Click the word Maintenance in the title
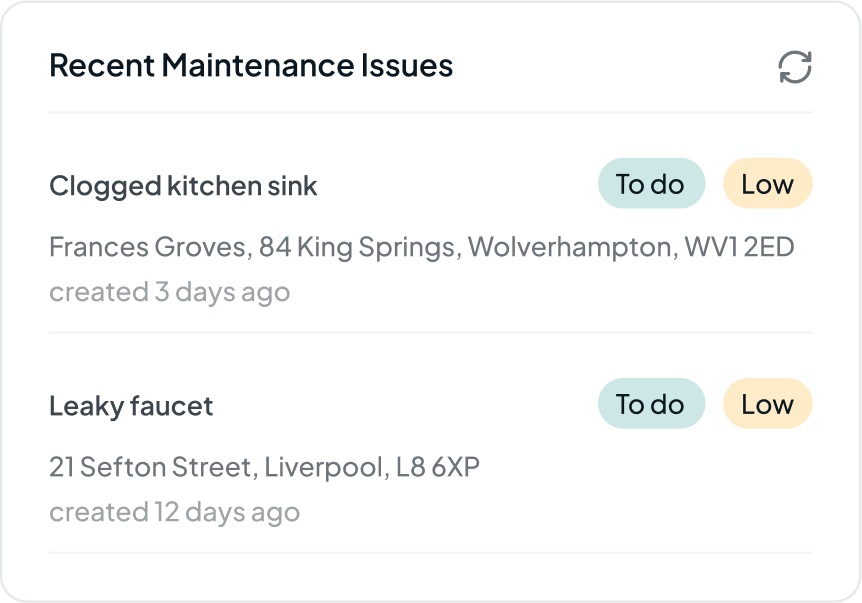This screenshot has height=603, width=862. [257, 65]
